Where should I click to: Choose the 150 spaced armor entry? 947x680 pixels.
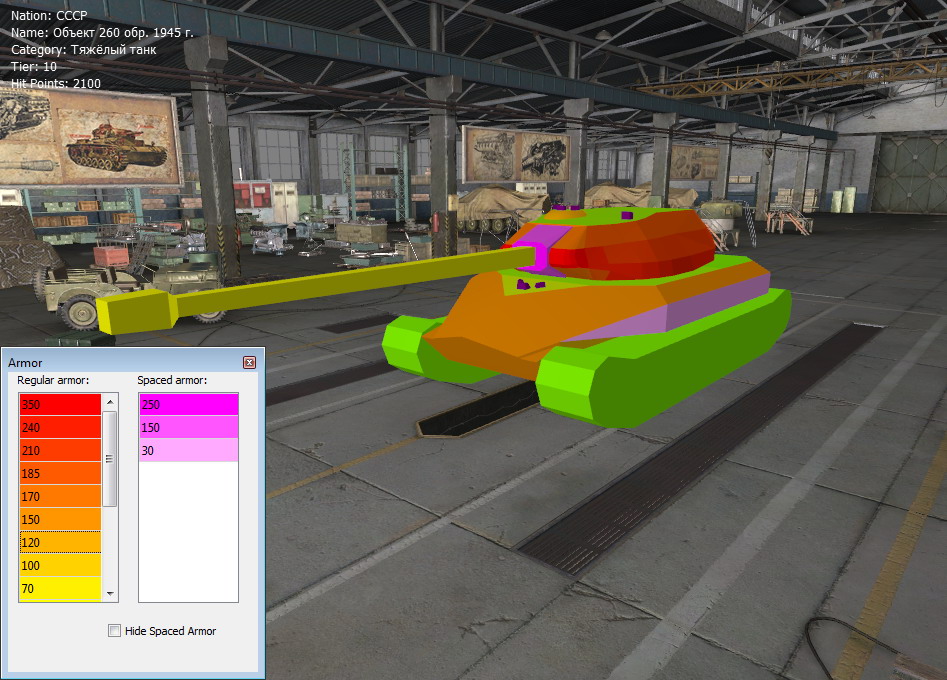[x=188, y=427]
